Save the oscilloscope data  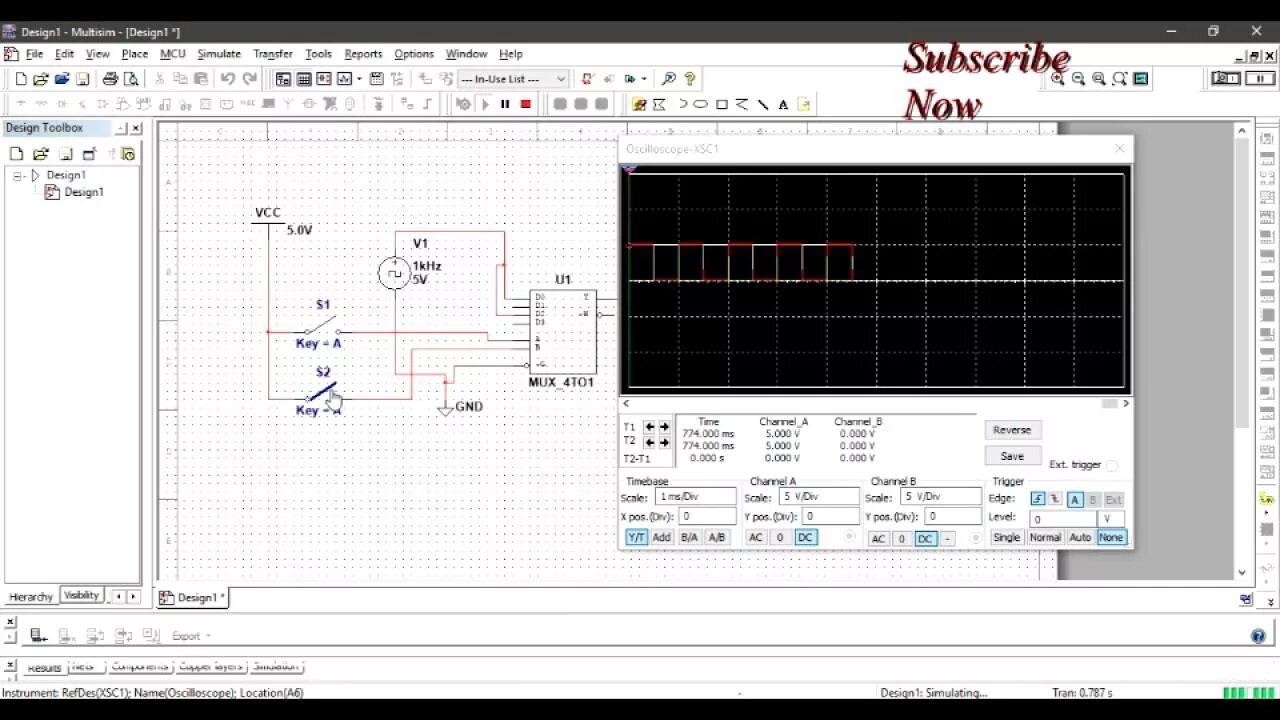coord(1012,457)
